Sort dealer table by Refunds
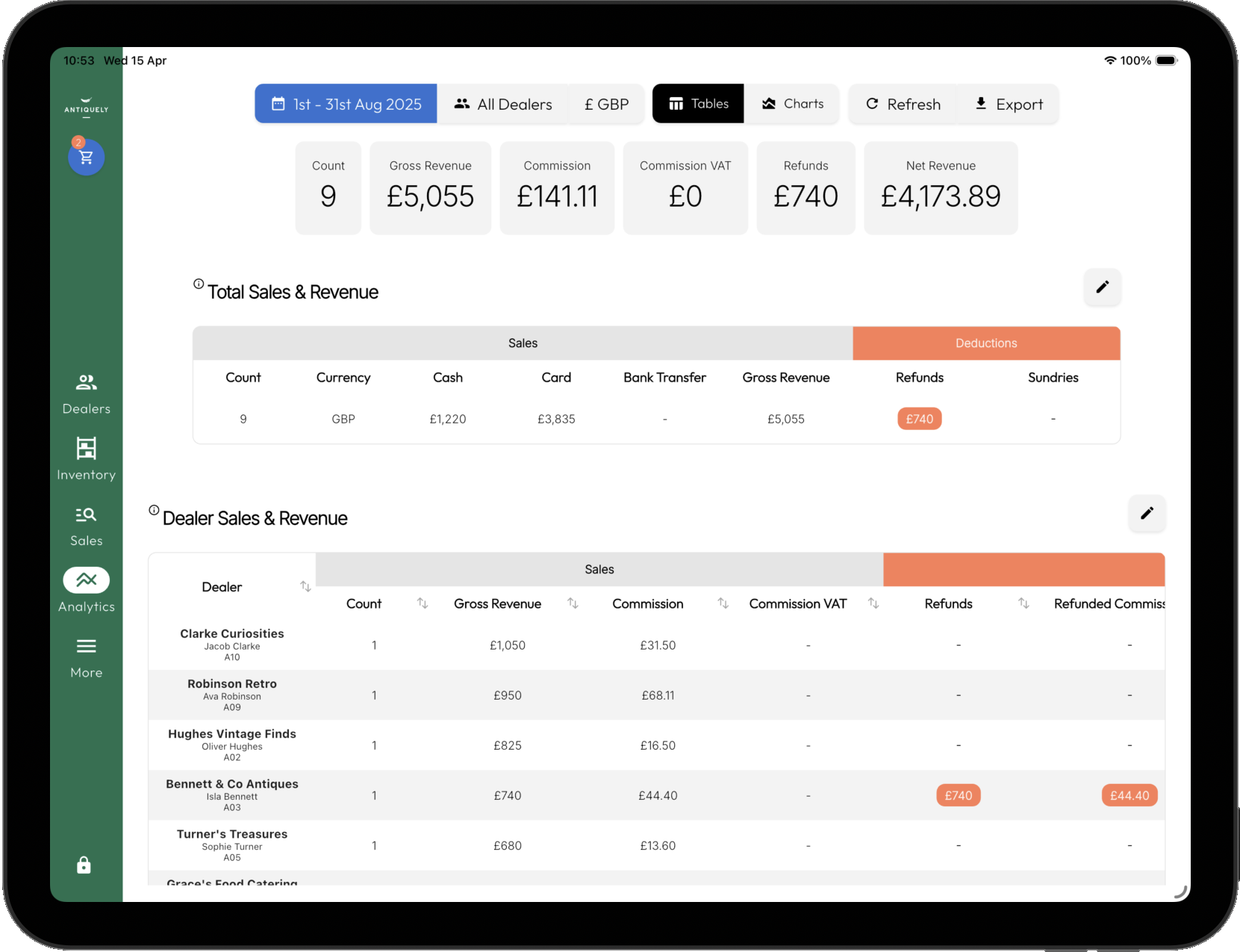Screen dimensions: 1240x952 pos(1024,603)
